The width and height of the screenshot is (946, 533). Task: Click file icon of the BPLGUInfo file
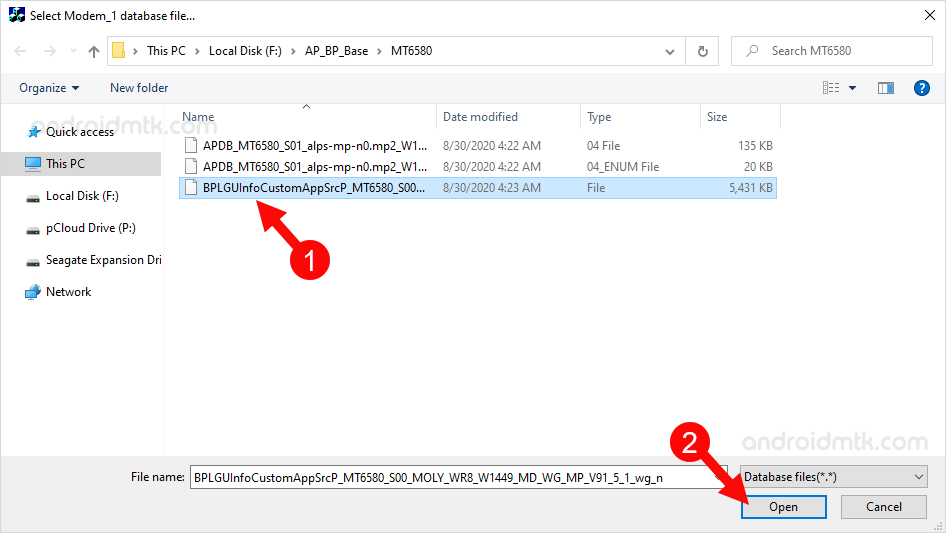(191, 187)
